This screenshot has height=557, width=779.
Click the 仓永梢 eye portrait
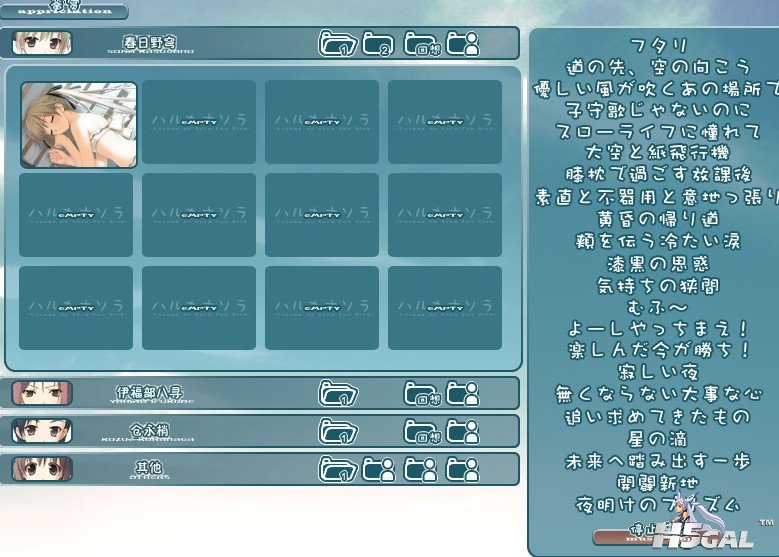42,431
